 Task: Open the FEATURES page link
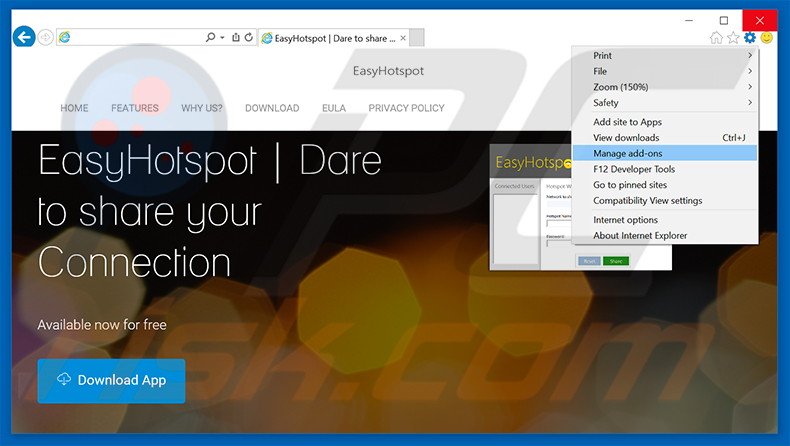135,108
